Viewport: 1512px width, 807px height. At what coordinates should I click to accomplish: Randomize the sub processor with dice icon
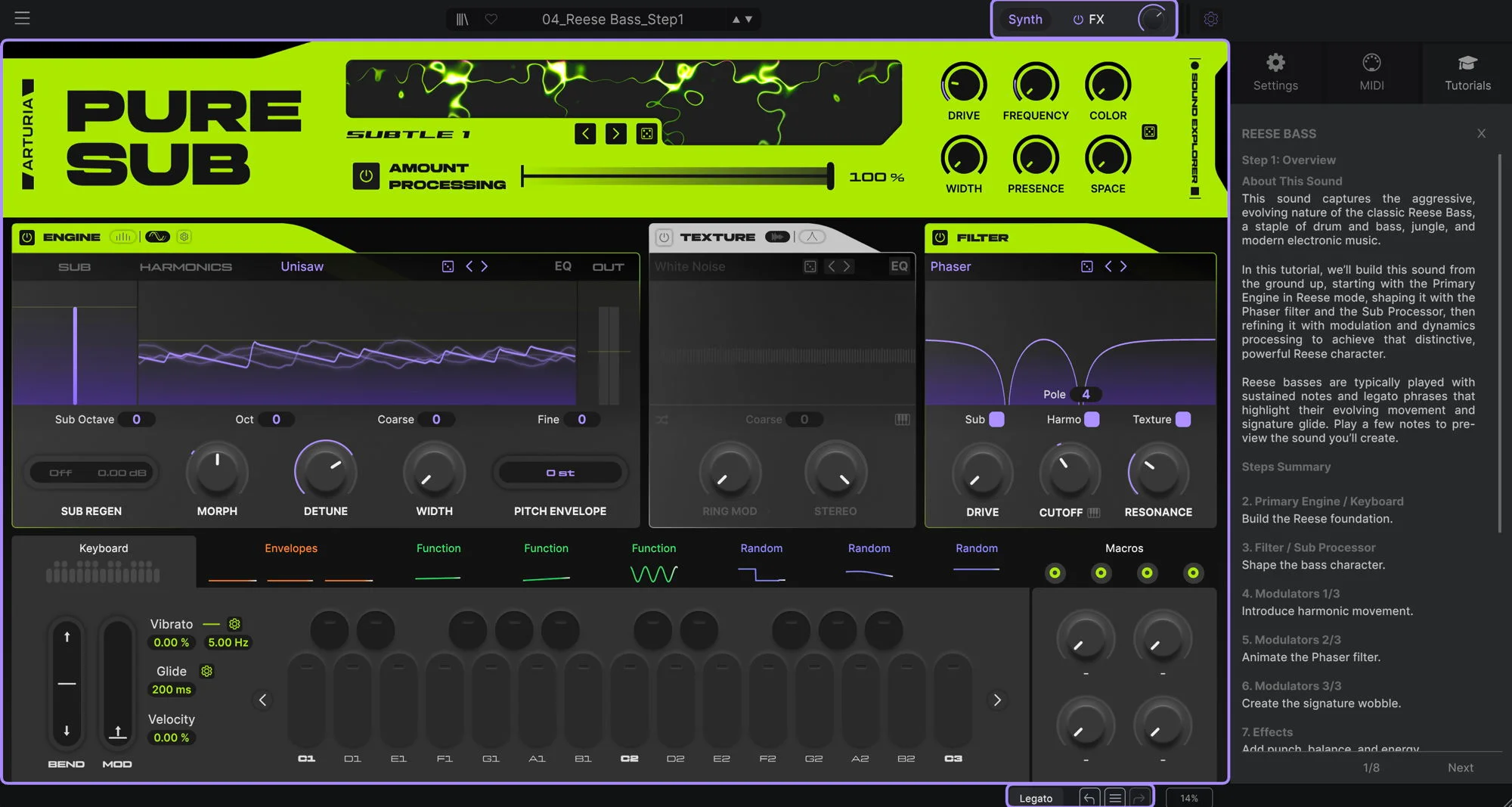[x=647, y=134]
